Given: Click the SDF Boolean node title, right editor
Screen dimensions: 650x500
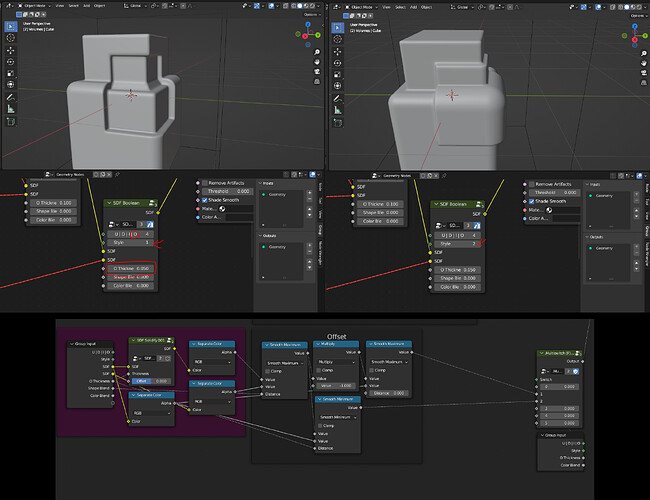Looking at the screenshot, I should pyautogui.click(x=453, y=204).
